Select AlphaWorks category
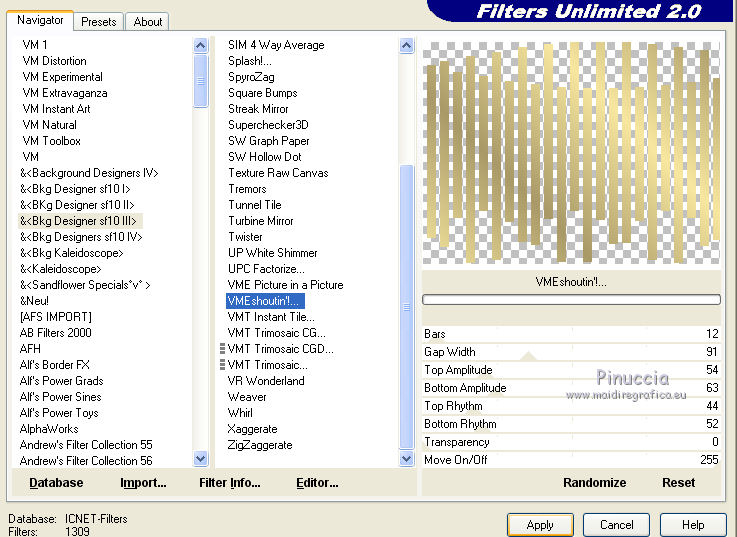737x537 pixels. tap(49, 428)
